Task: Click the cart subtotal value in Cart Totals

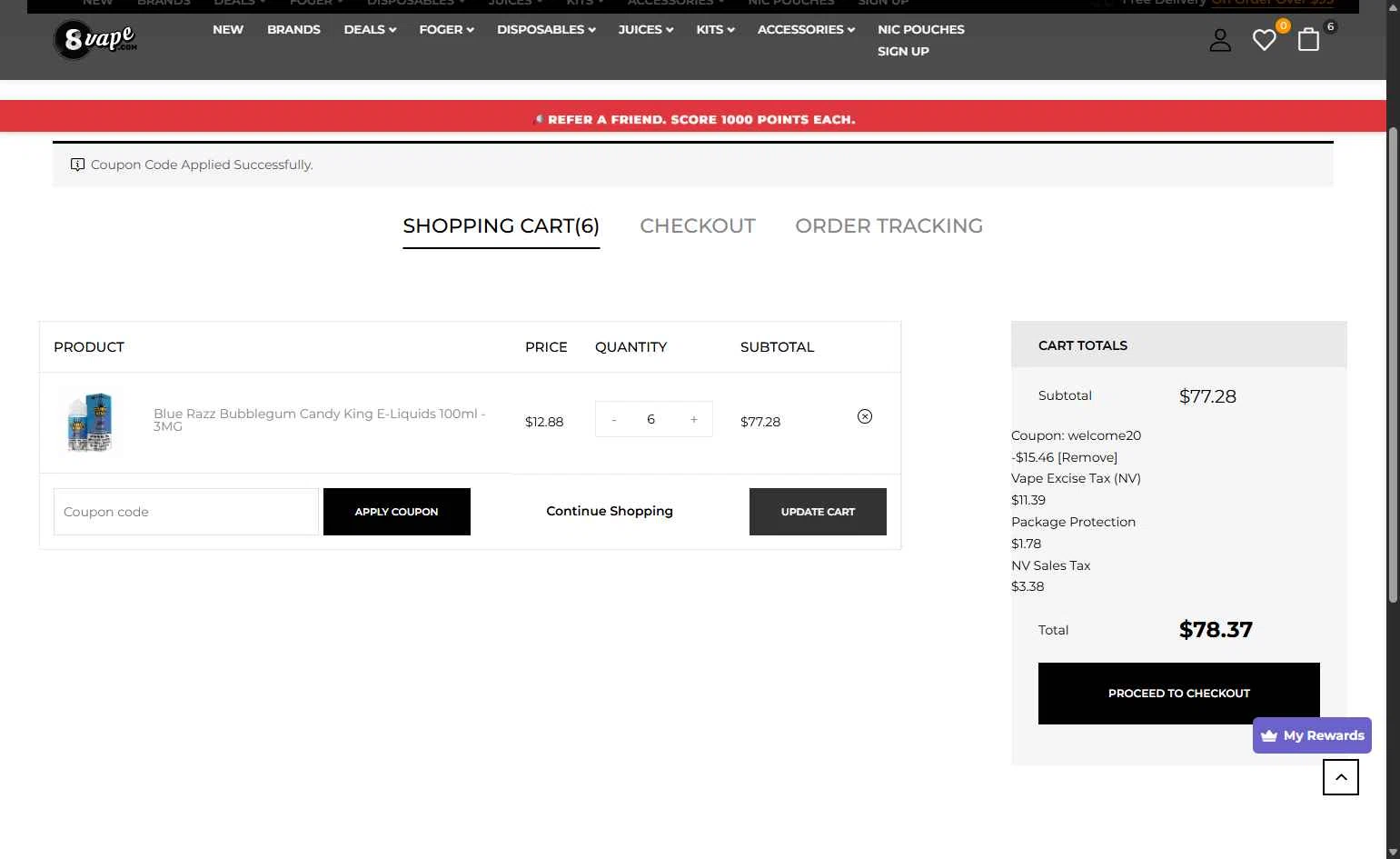Action: tap(1207, 396)
